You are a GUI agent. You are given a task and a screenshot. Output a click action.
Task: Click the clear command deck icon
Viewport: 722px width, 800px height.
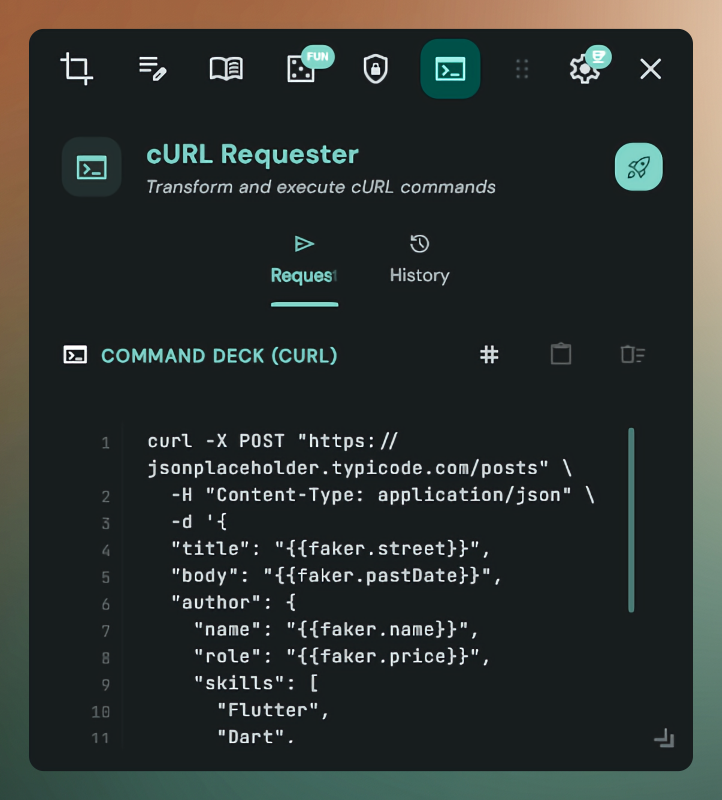pyautogui.click(x=633, y=354)
